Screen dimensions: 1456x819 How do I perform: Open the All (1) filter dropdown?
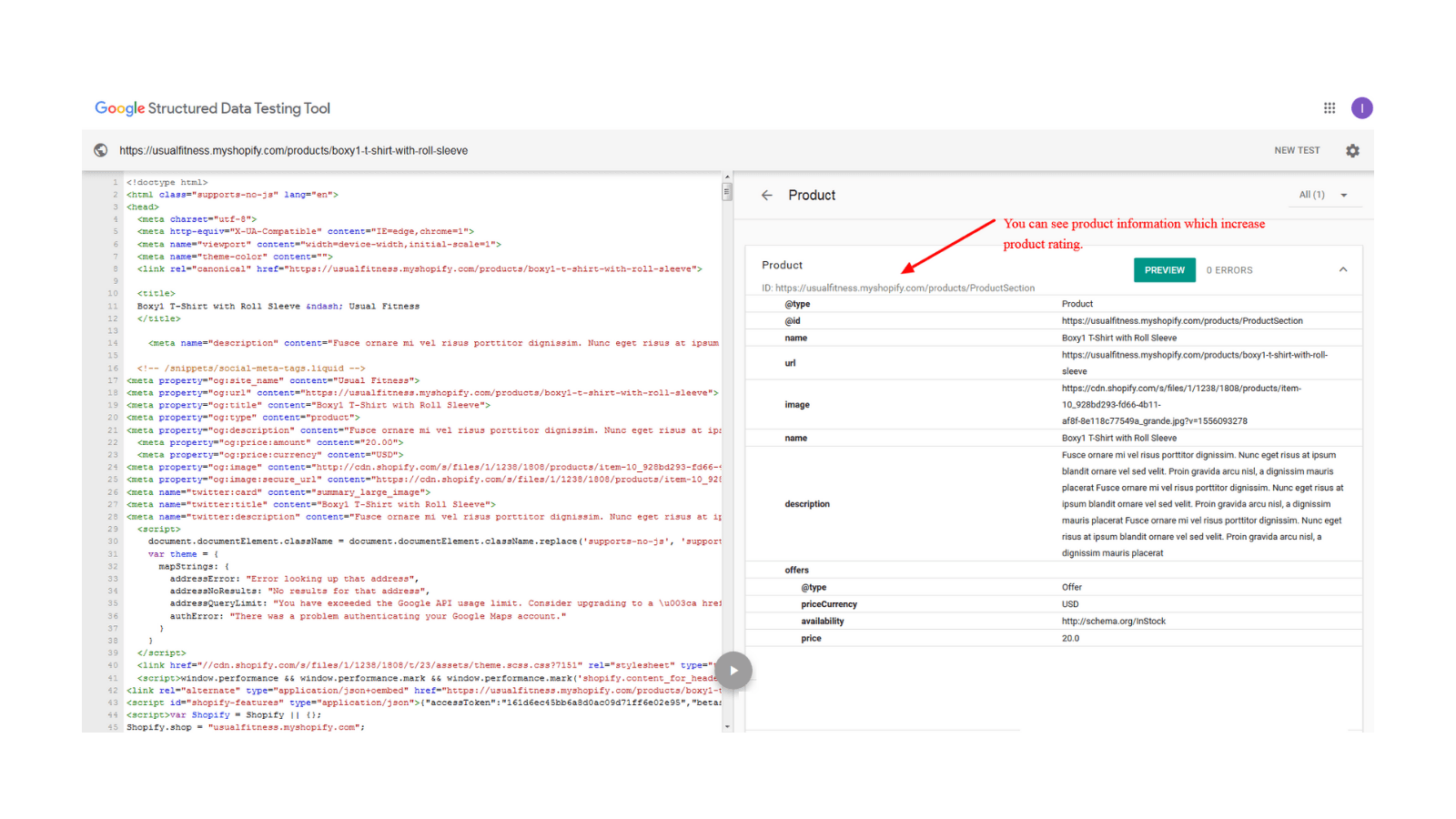(1322, 195)
